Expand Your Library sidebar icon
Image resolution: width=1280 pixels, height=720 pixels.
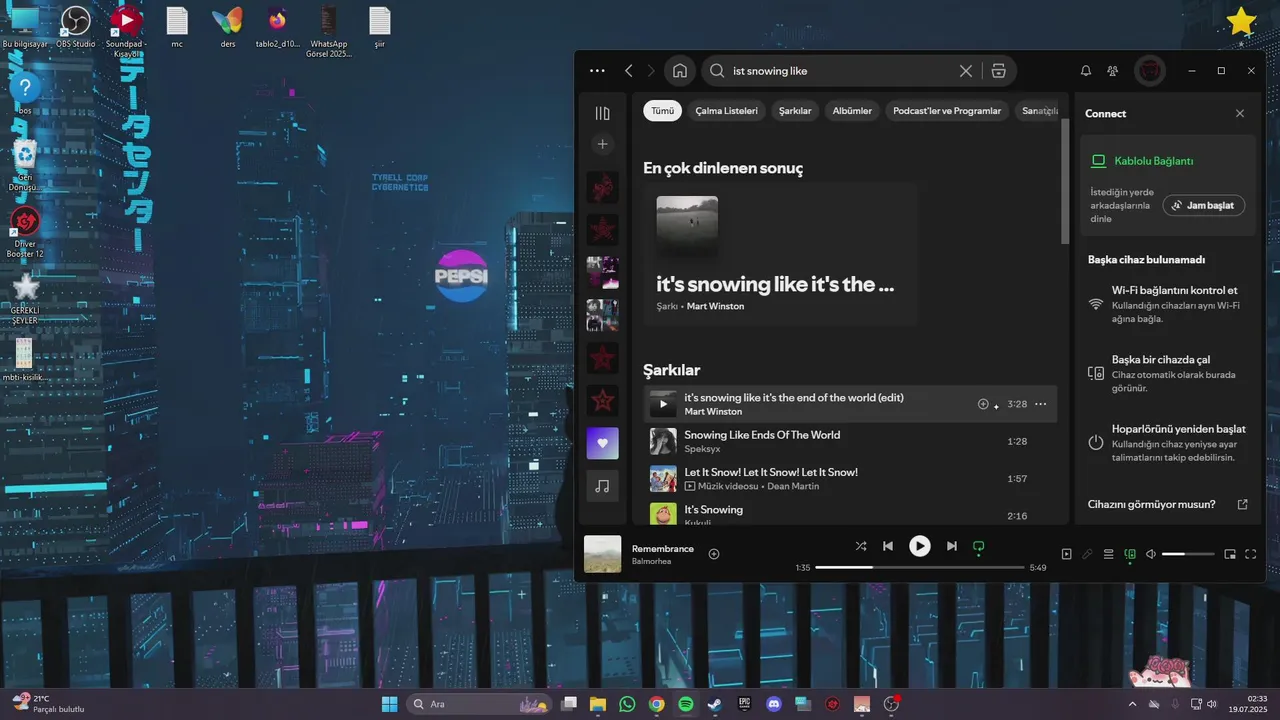[x=602, y=113]
